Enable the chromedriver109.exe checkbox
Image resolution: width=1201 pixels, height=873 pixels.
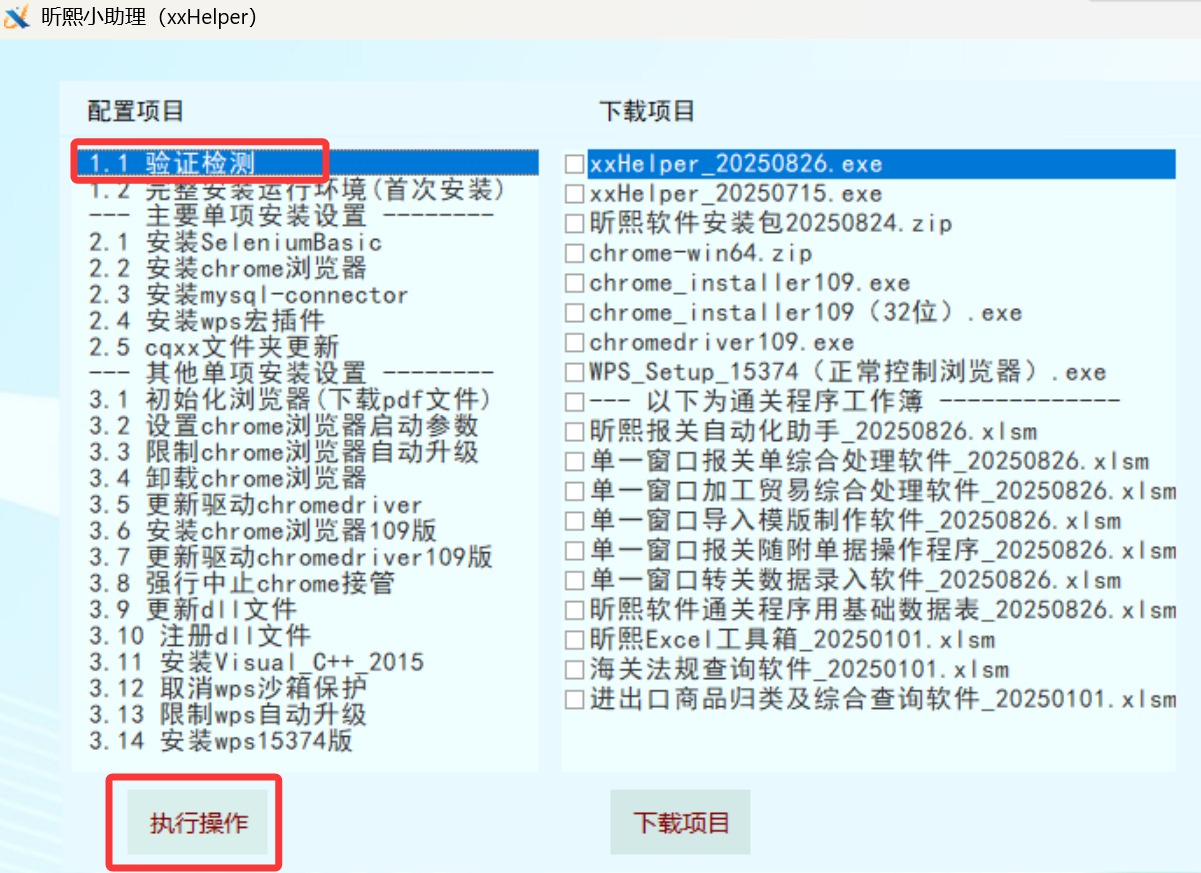tap(574, 343)
